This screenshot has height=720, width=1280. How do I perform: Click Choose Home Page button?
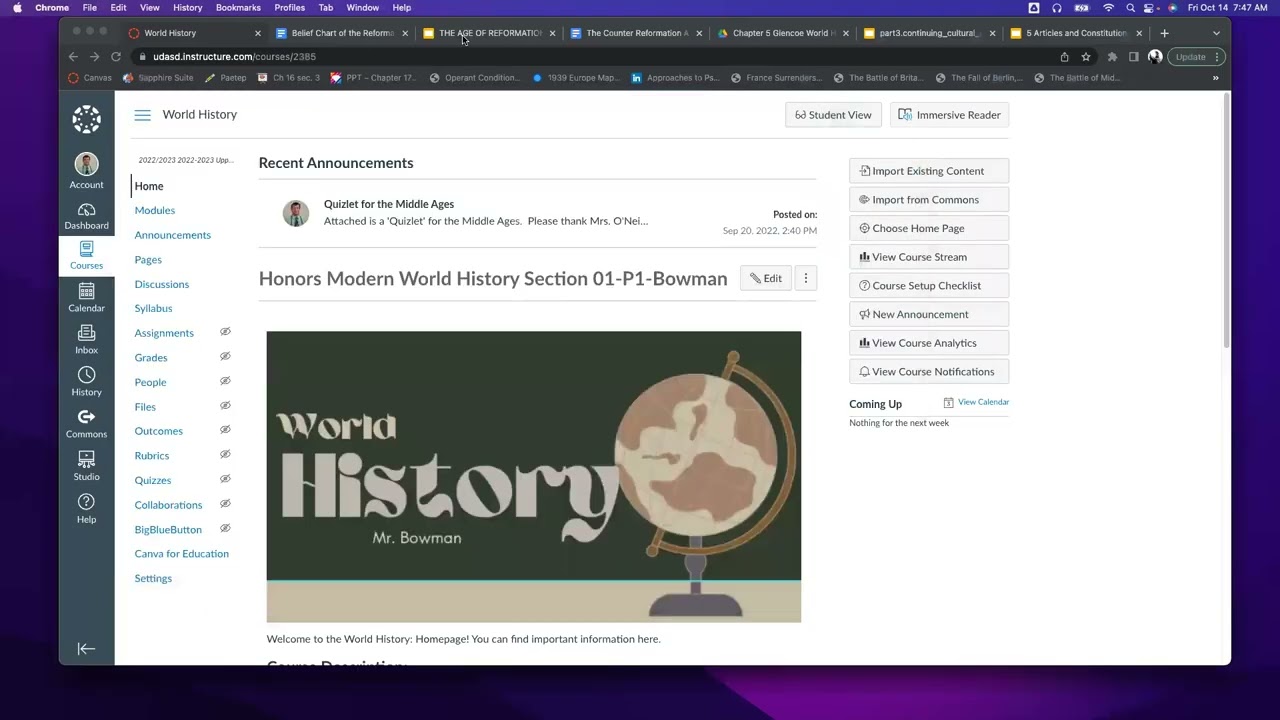tap(929, 228)
